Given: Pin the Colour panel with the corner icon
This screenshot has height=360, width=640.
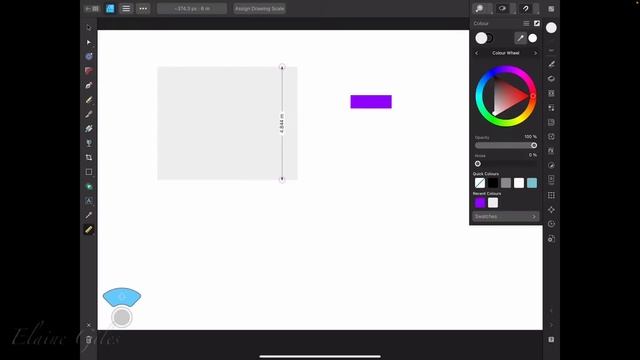Looking at the screenshot, I should [537, 23].
